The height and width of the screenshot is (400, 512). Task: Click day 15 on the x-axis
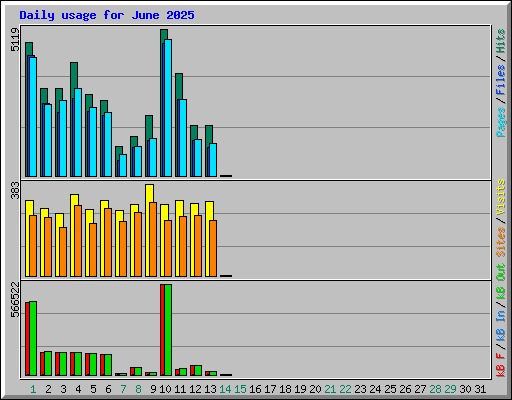(240, 389)
